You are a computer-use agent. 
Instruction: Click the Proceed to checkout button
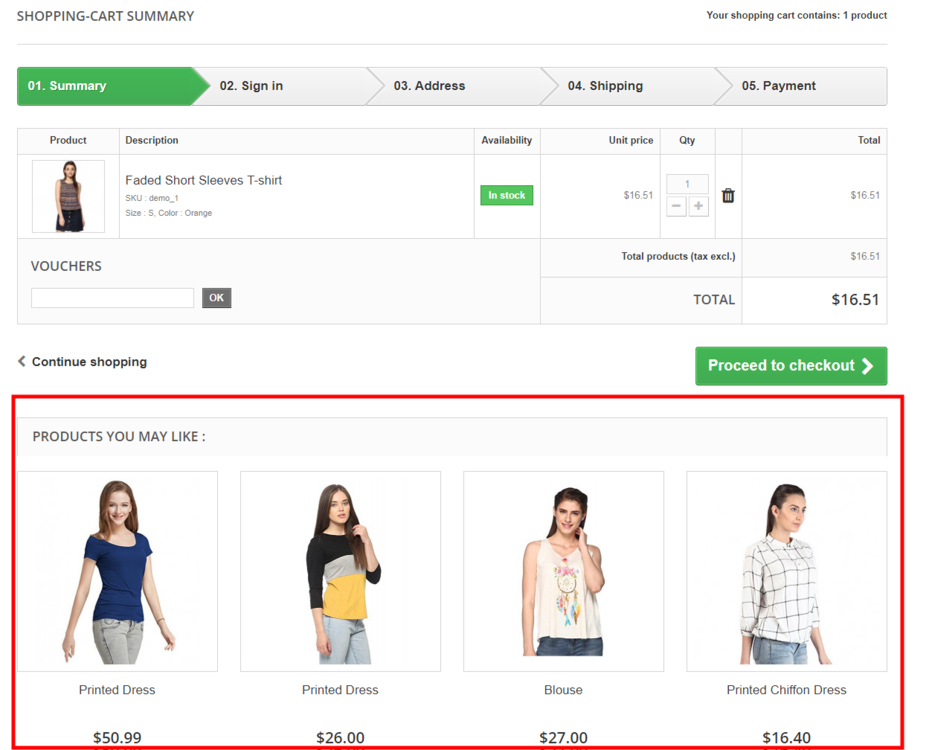791,366
